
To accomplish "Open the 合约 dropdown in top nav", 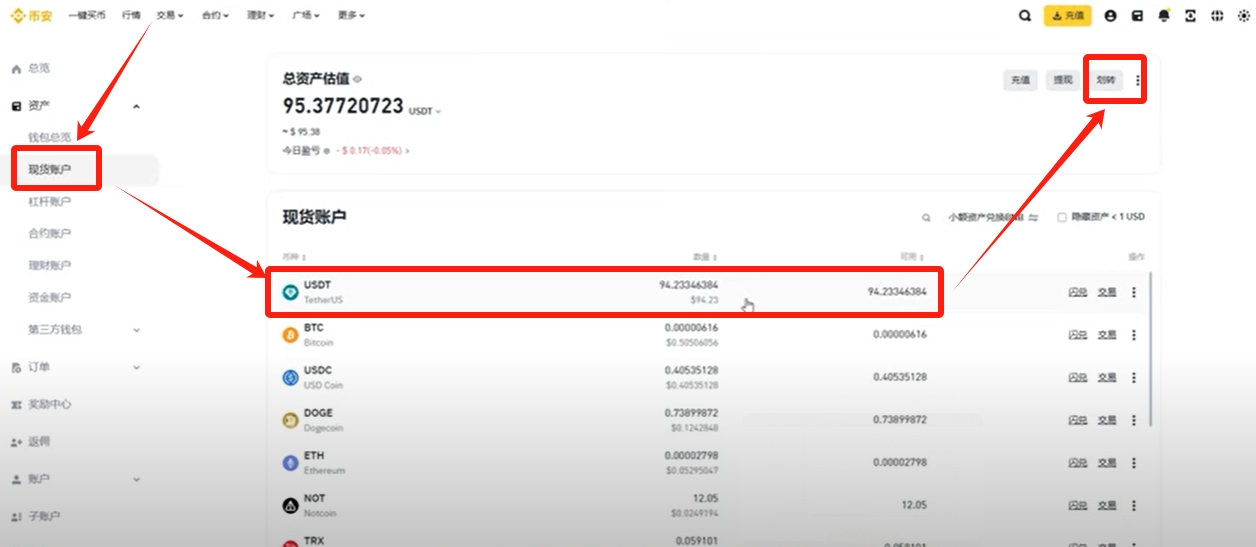I will point(215,16).
